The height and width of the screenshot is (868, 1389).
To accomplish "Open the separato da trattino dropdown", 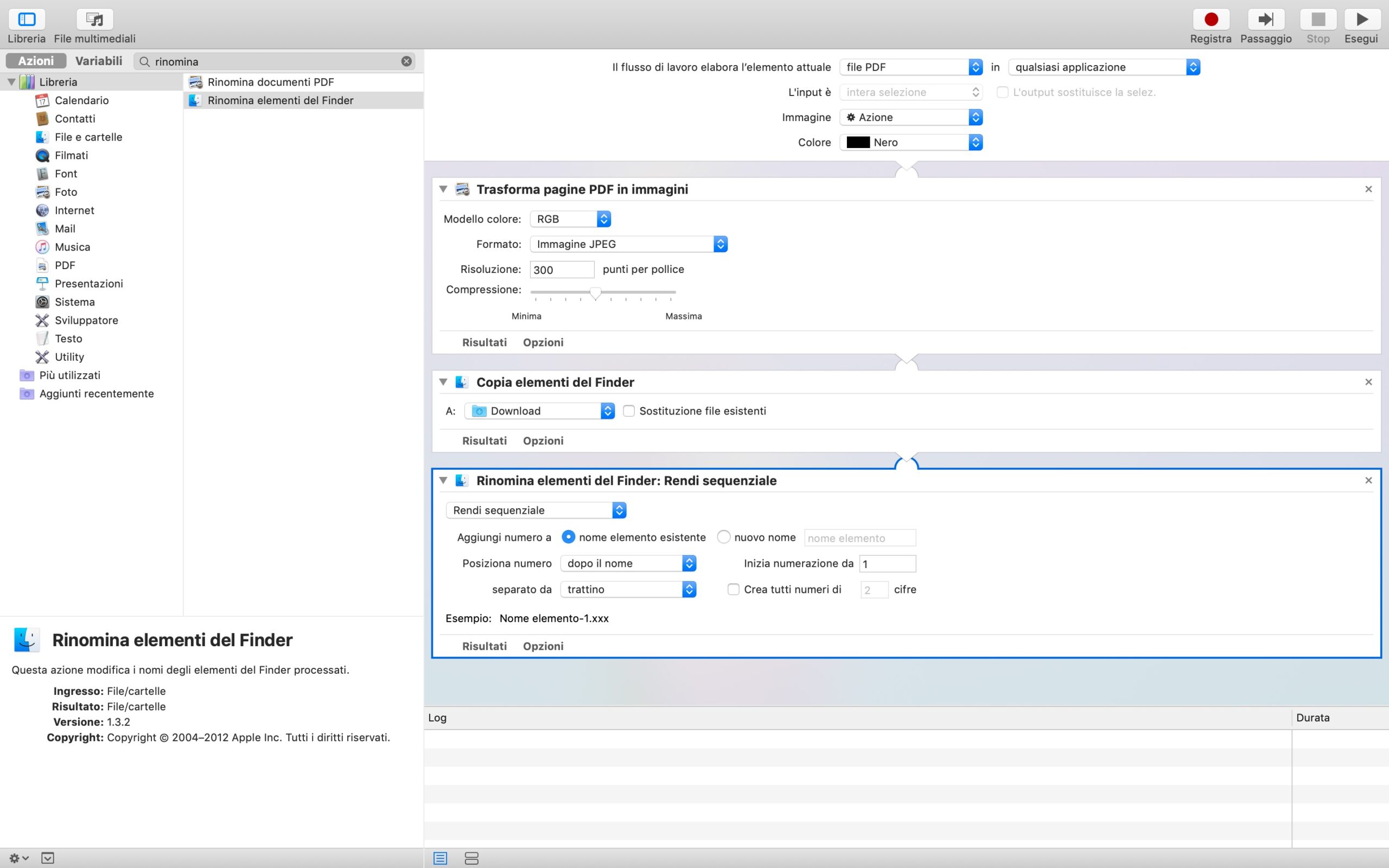I will [628, 590].
